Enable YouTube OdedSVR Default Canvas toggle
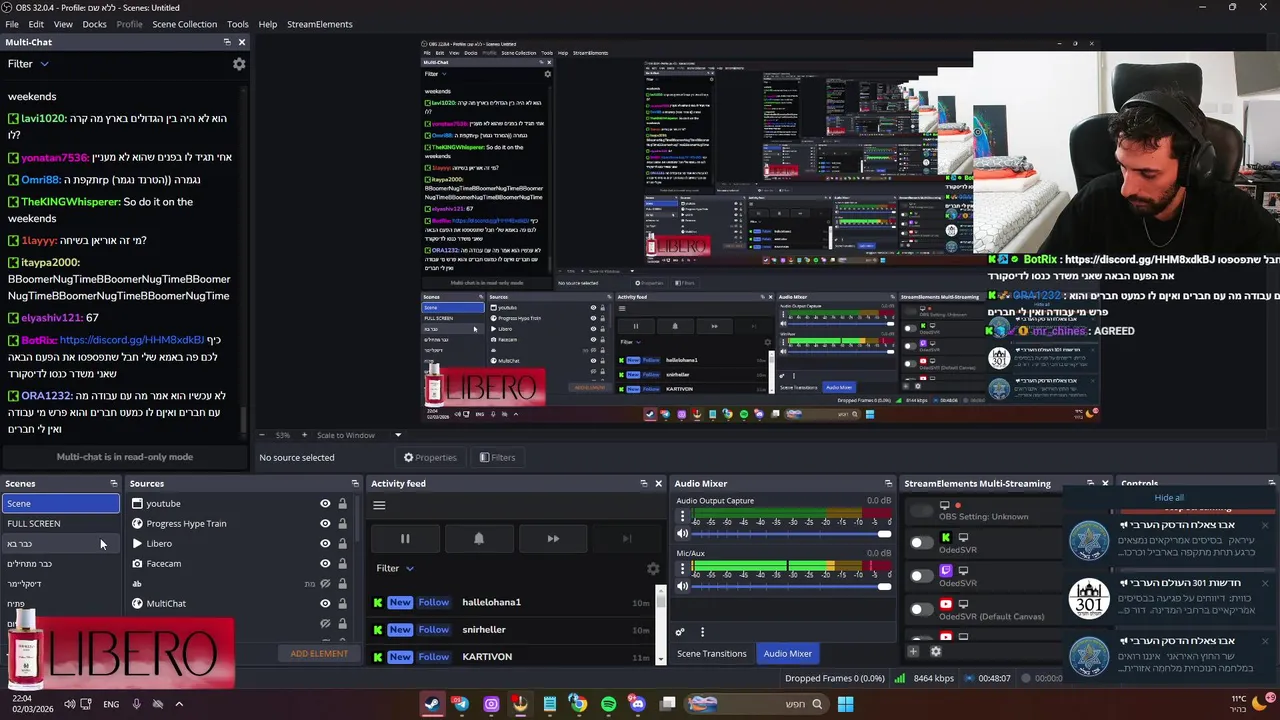 pyautogui.click(x=921, y=609)
